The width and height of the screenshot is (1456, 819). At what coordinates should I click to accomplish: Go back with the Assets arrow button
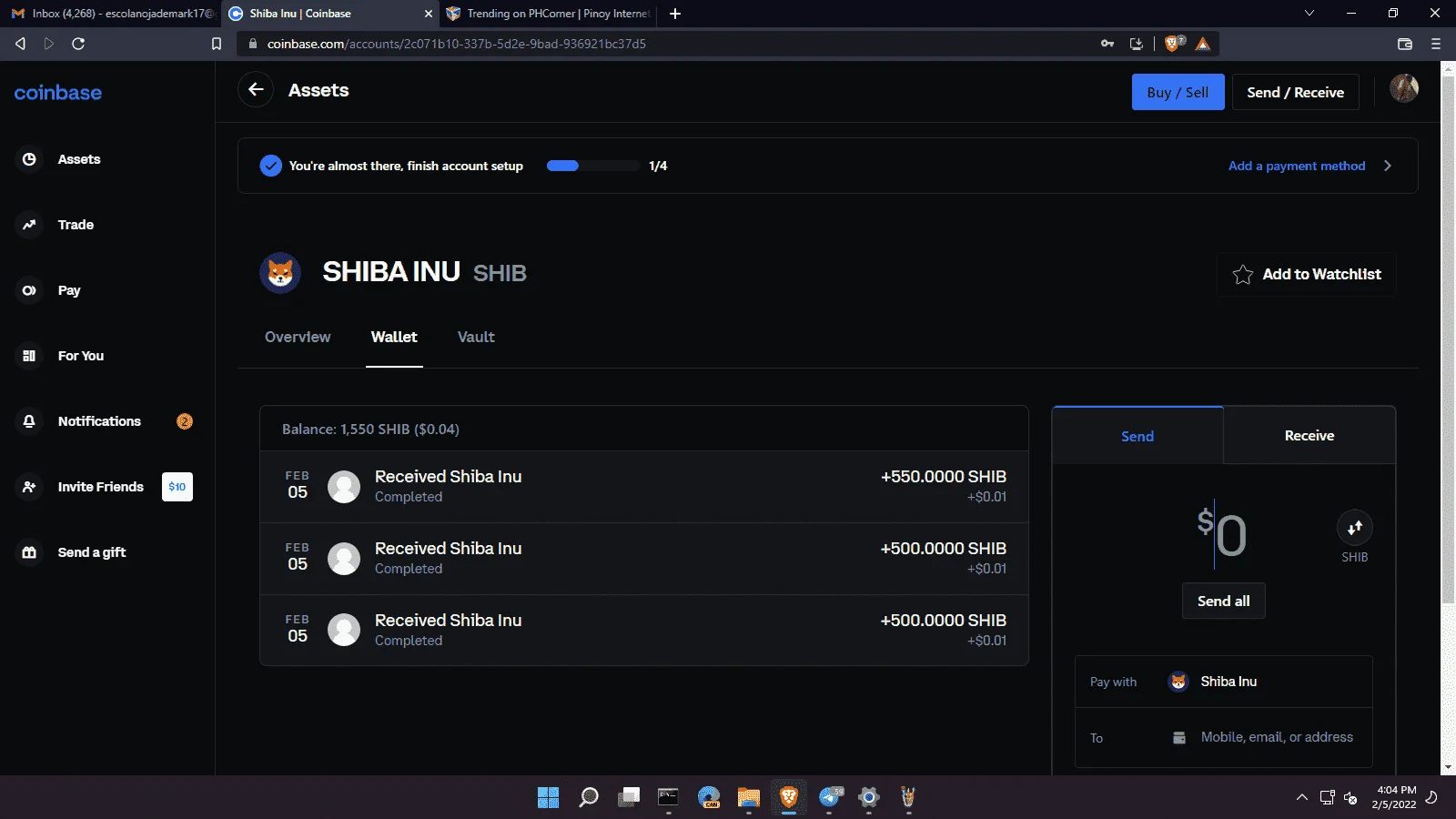(256, 89)
